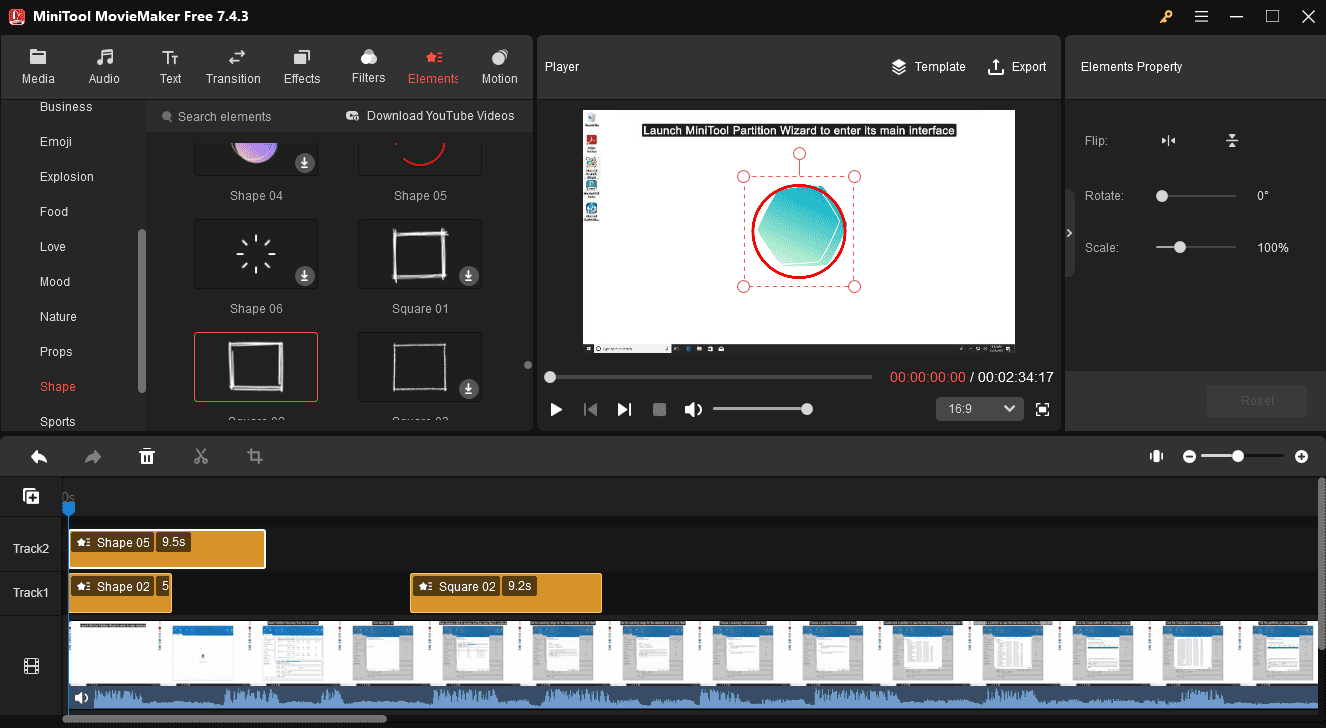Zoom in the timeline
Image resolution: width=1326 pixels, height=728 pixels.
[x=1301, y=456]
